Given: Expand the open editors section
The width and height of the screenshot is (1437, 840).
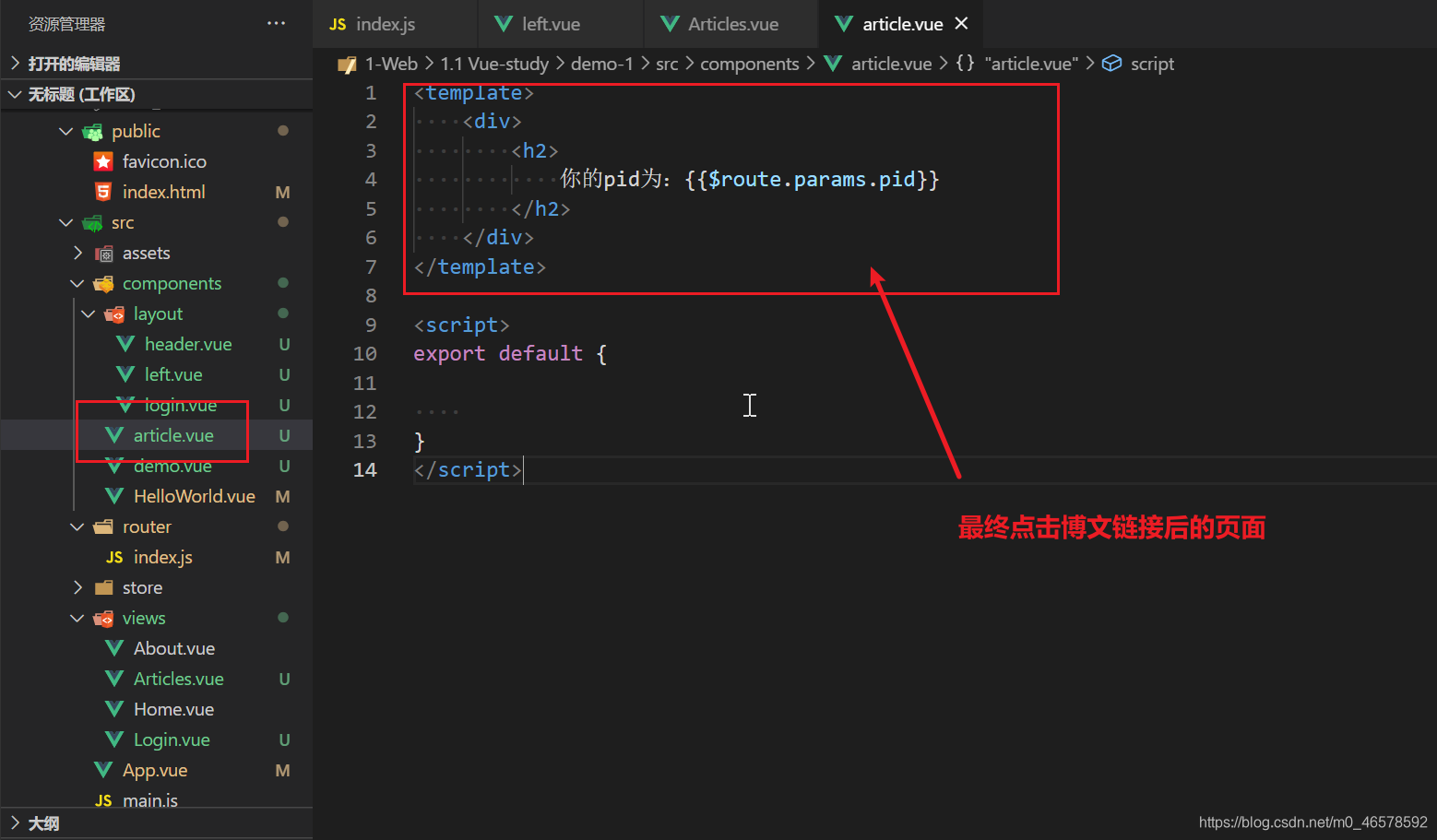Looking at the screenshot, I should click(x=156, y=64).
